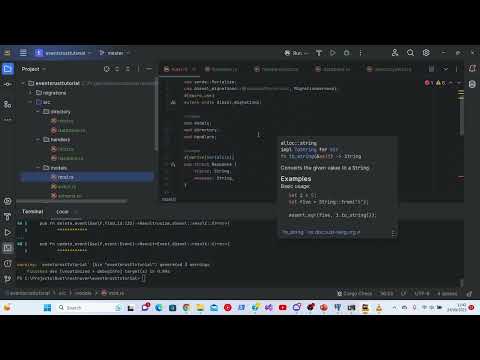This screenshot has width=480, height=360.
Task: Open YouTube icon on Windows taskbar
Action: click(282, 307)
